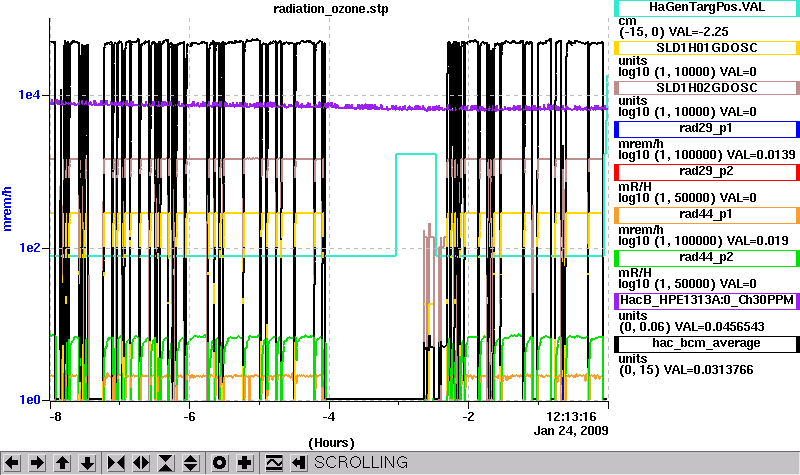Click the radiation_ozone.stp chart title
This screenshot has width=800, height=475.
[331, 9]
